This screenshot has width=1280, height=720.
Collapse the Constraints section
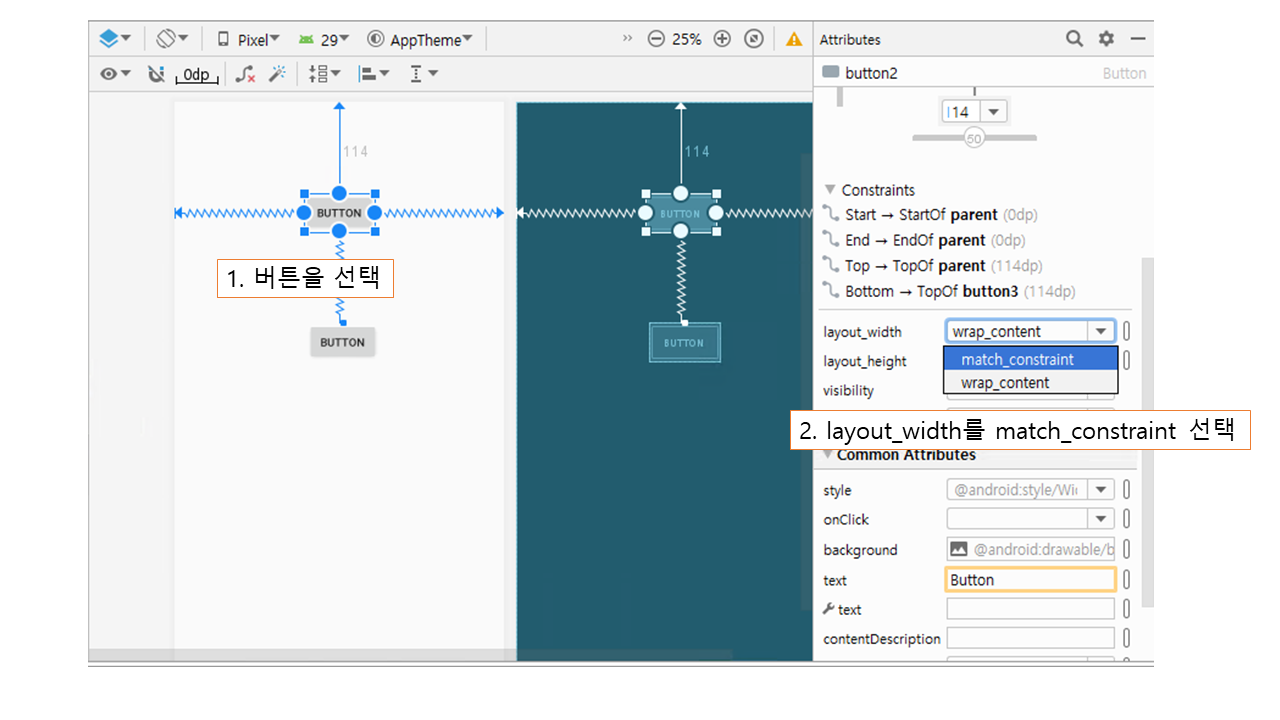pyautogui.click(x=830, y=190)
